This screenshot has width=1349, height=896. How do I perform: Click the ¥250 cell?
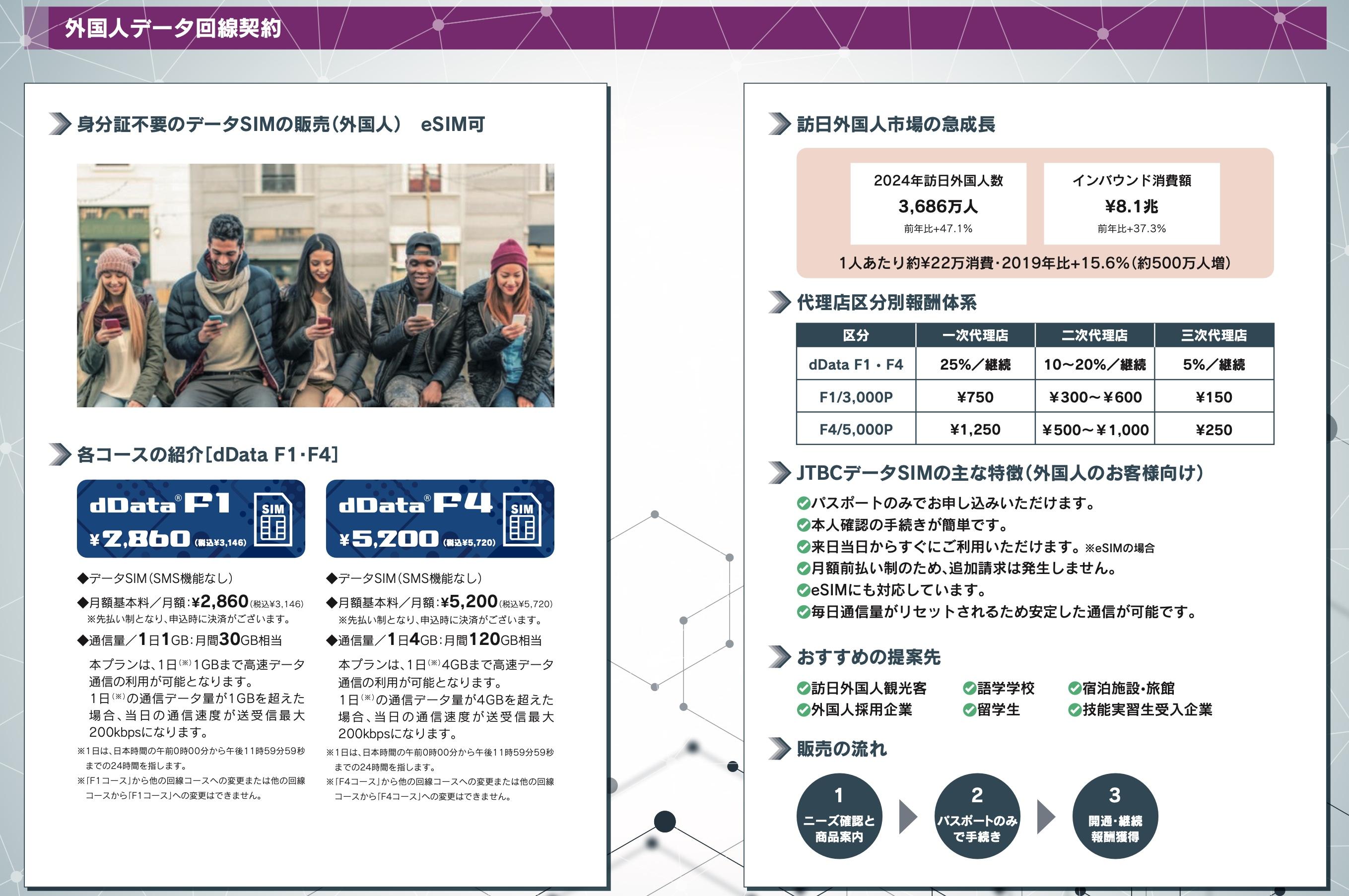tap(1214, 429)
